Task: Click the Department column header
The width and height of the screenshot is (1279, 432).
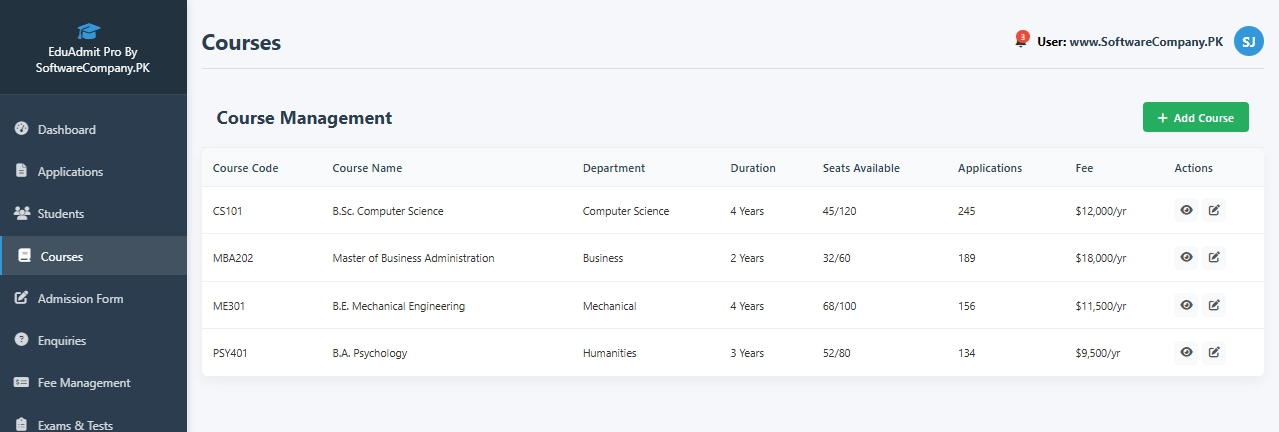Action: click(x=614, y=168)
